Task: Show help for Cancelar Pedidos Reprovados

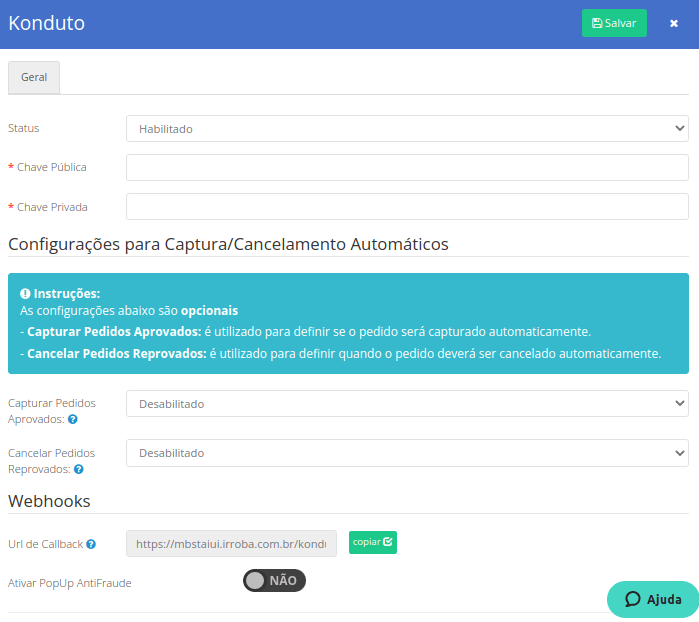Action: pos(78,470)
